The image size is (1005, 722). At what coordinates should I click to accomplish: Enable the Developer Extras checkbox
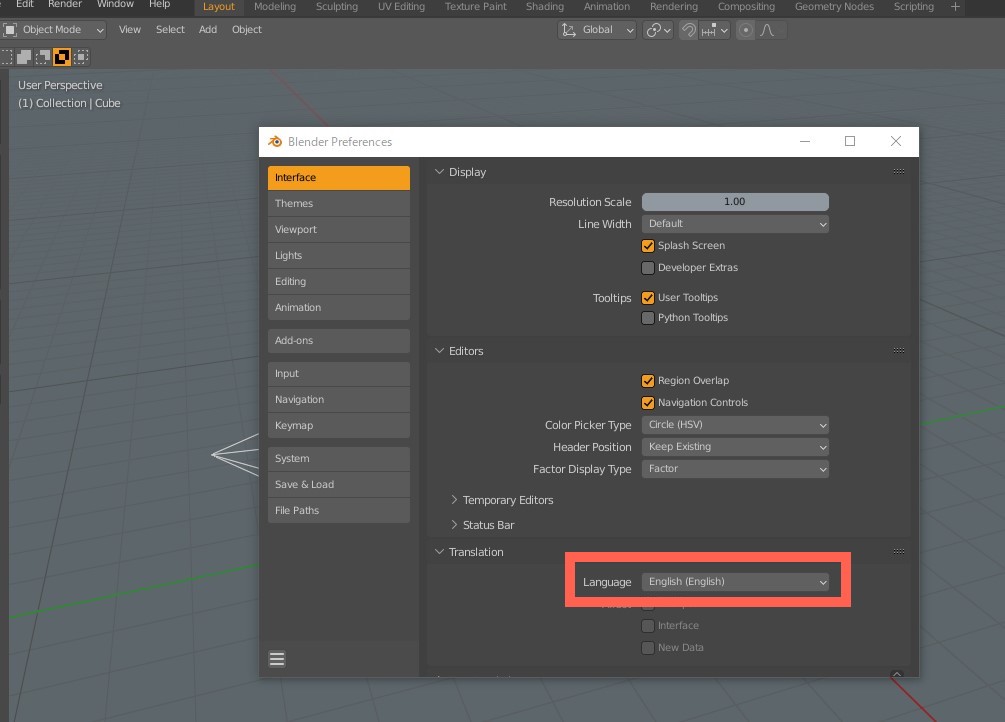tap(648, 267)
